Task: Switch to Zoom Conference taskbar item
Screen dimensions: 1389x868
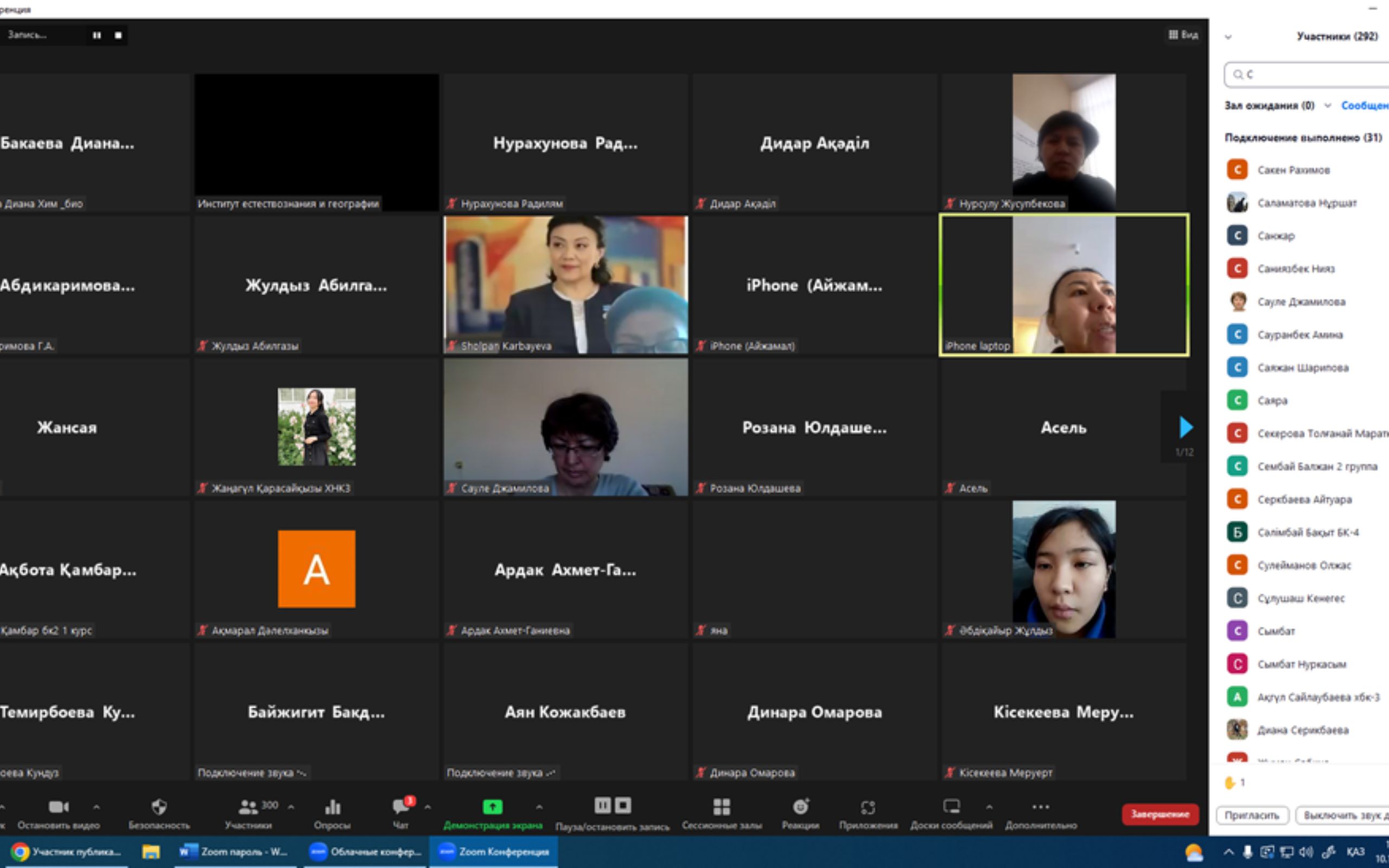Action: 494,851
